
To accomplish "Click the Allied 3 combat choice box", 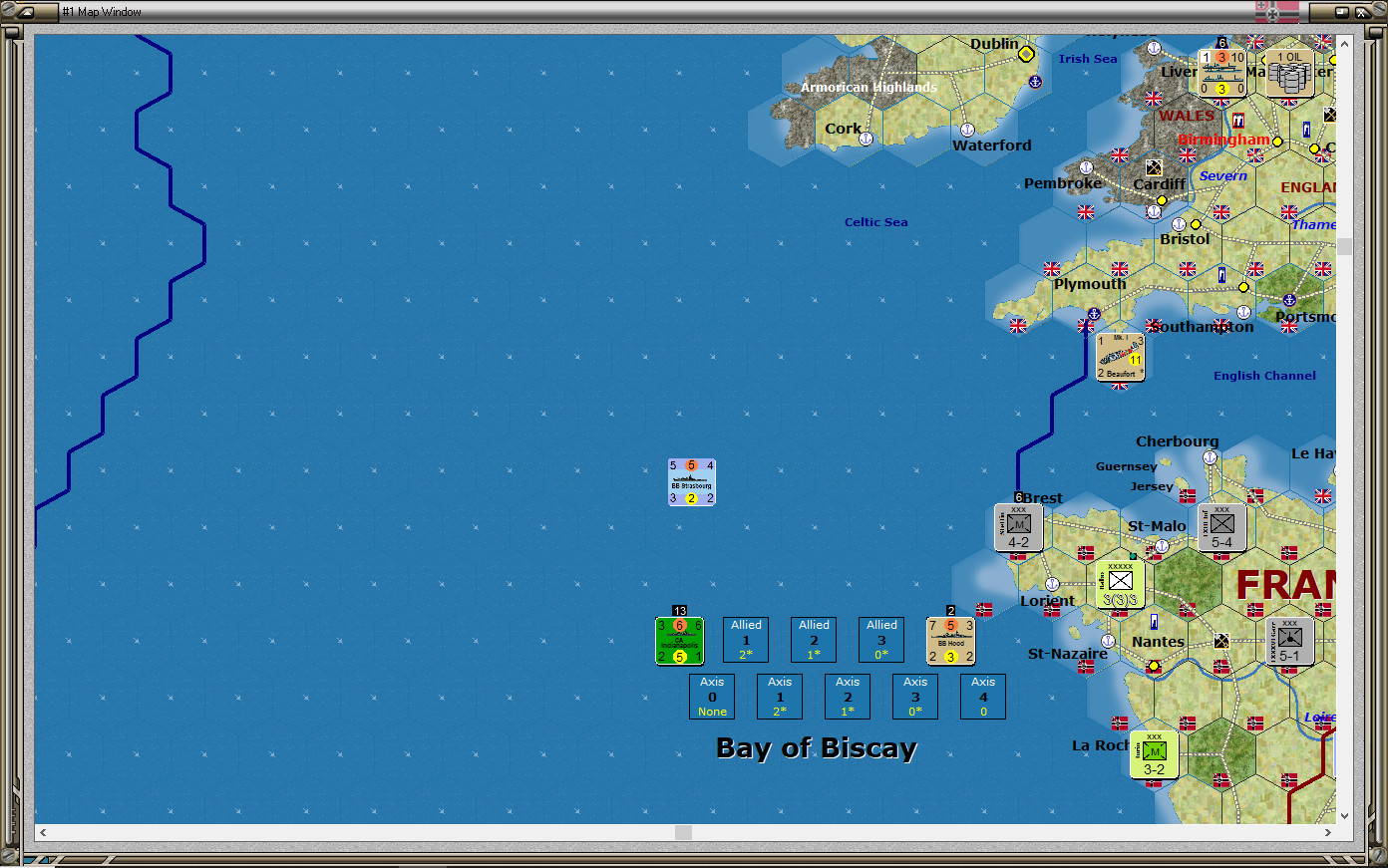I will coord(881,639).
